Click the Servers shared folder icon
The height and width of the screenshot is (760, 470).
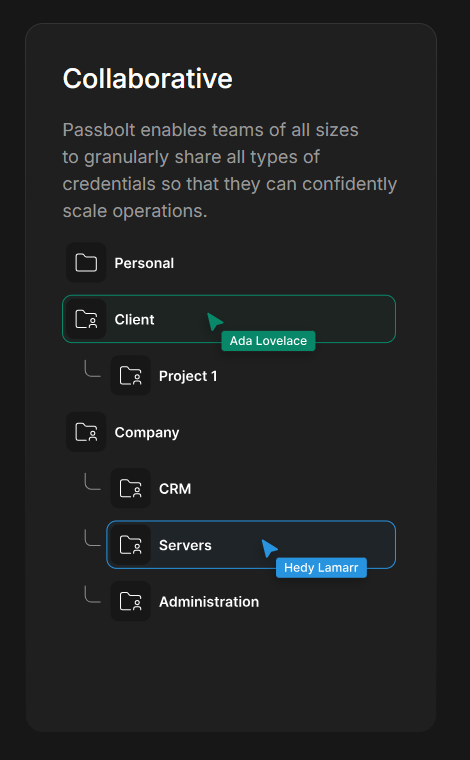(131, 545)
